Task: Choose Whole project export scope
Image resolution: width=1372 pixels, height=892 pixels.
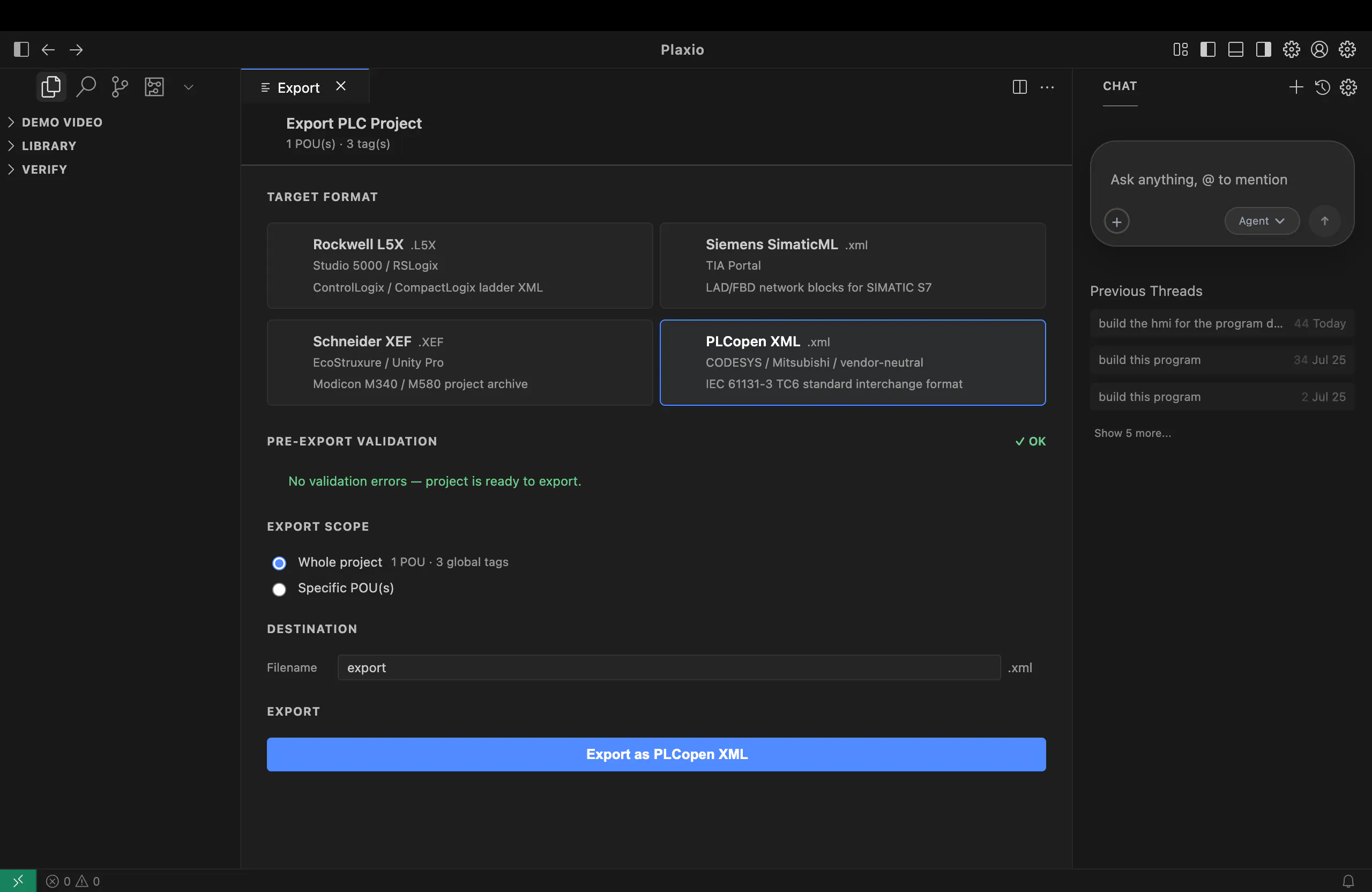Action: (x=279, y=563)
